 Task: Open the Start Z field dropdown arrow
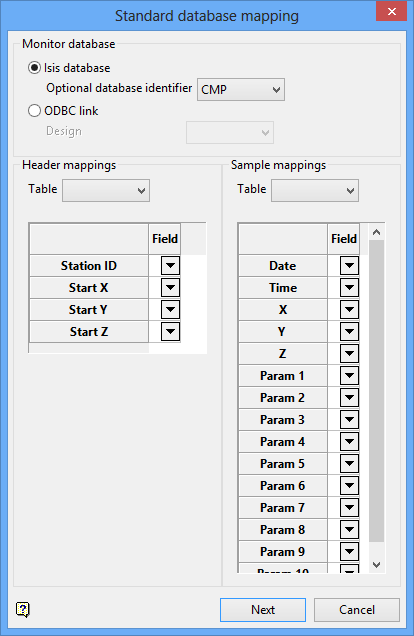coord(170,331)
